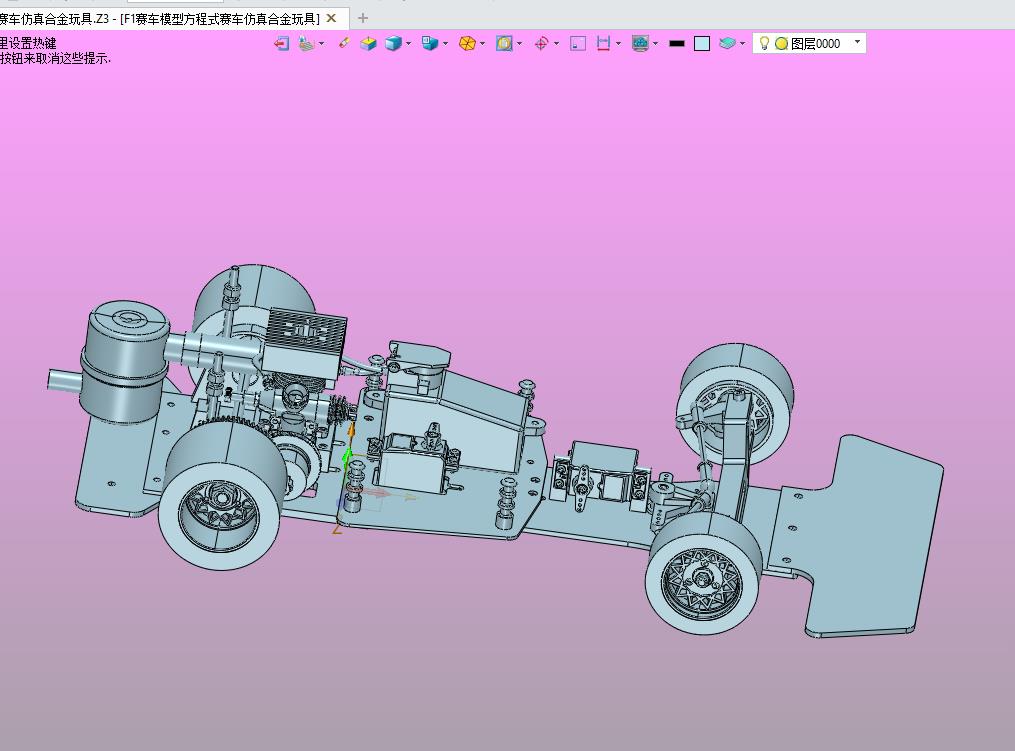Open the 图层0000 layer dropdown arrow
Image resolution: width=1015 pixels, height=751 pixels.
857,42
